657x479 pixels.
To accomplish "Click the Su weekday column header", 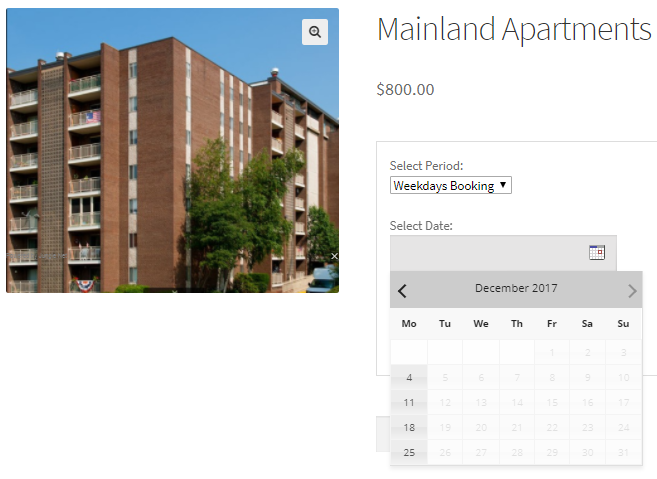I will click(623, 324).
